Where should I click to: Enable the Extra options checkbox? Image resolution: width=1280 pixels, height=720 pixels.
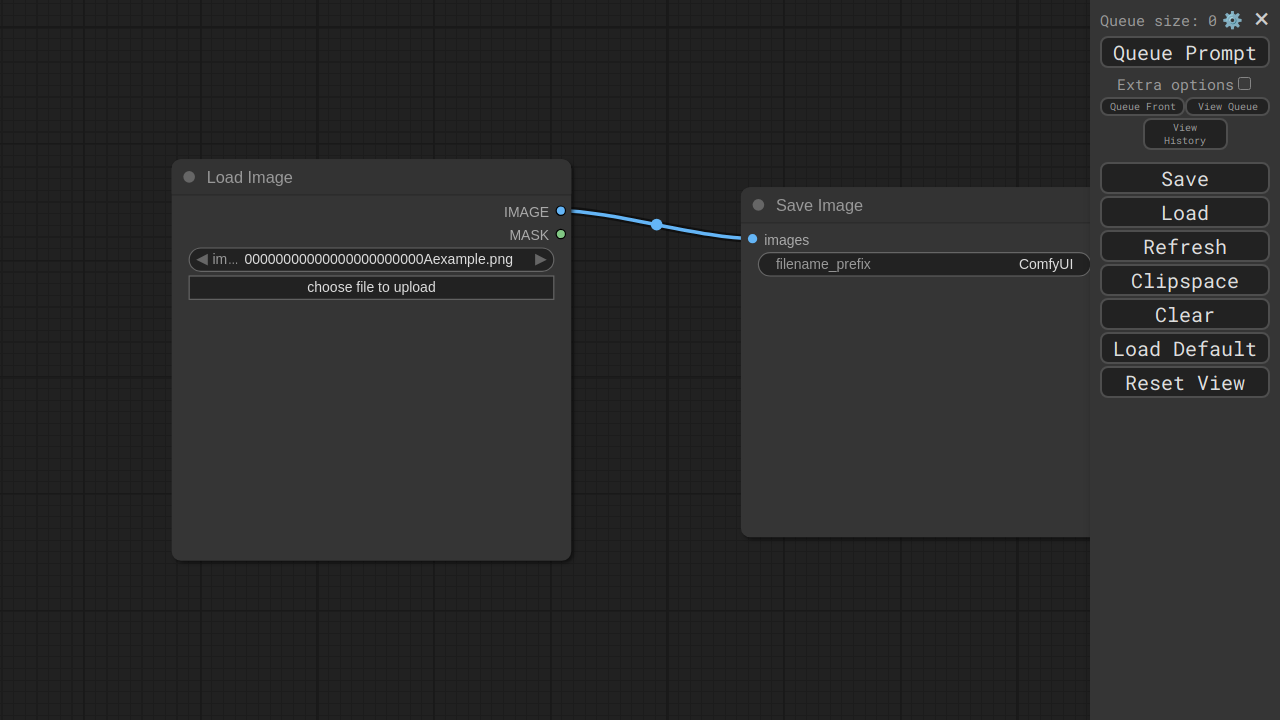(1244, 84)
